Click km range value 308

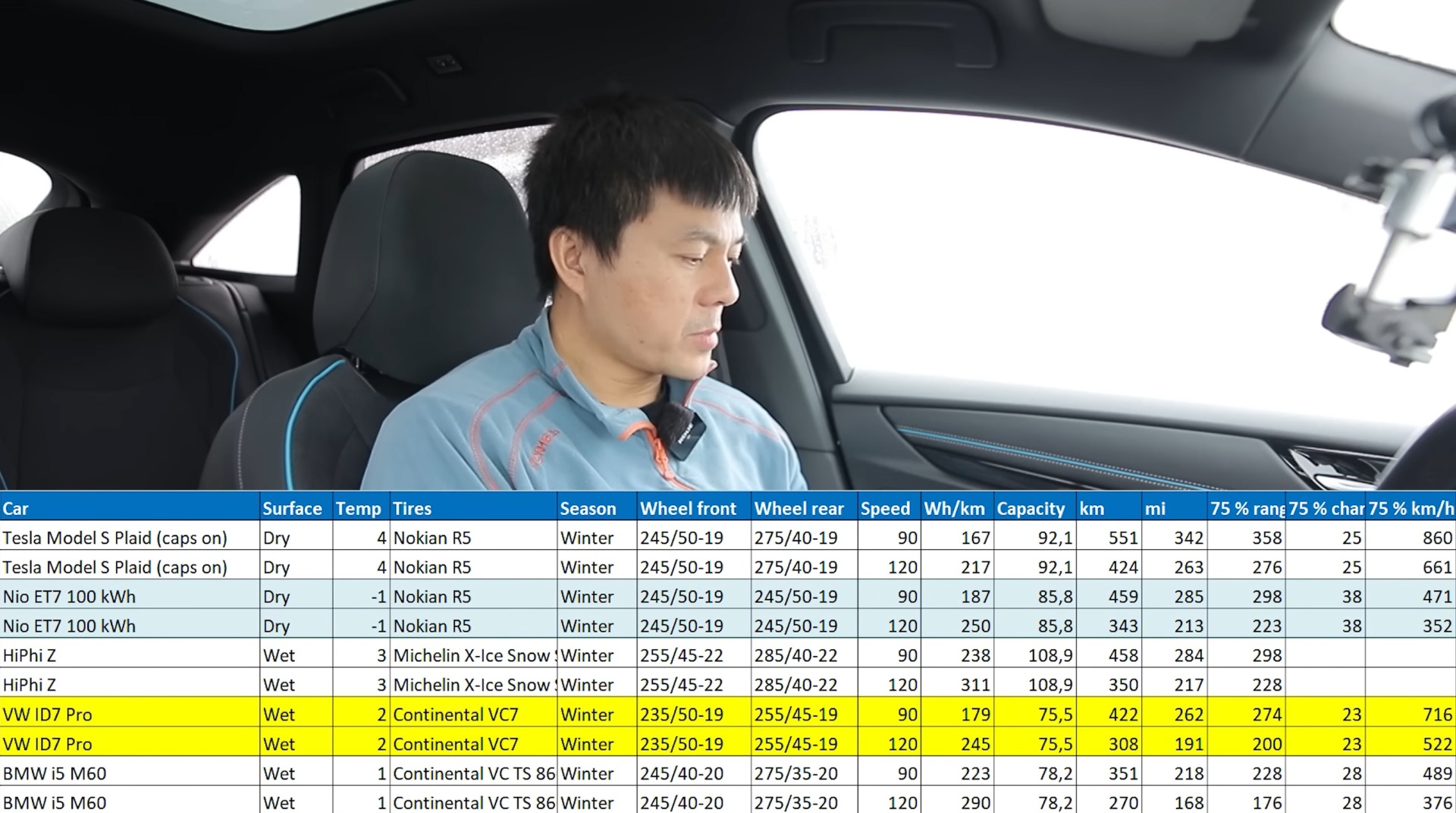point(1123,744)
